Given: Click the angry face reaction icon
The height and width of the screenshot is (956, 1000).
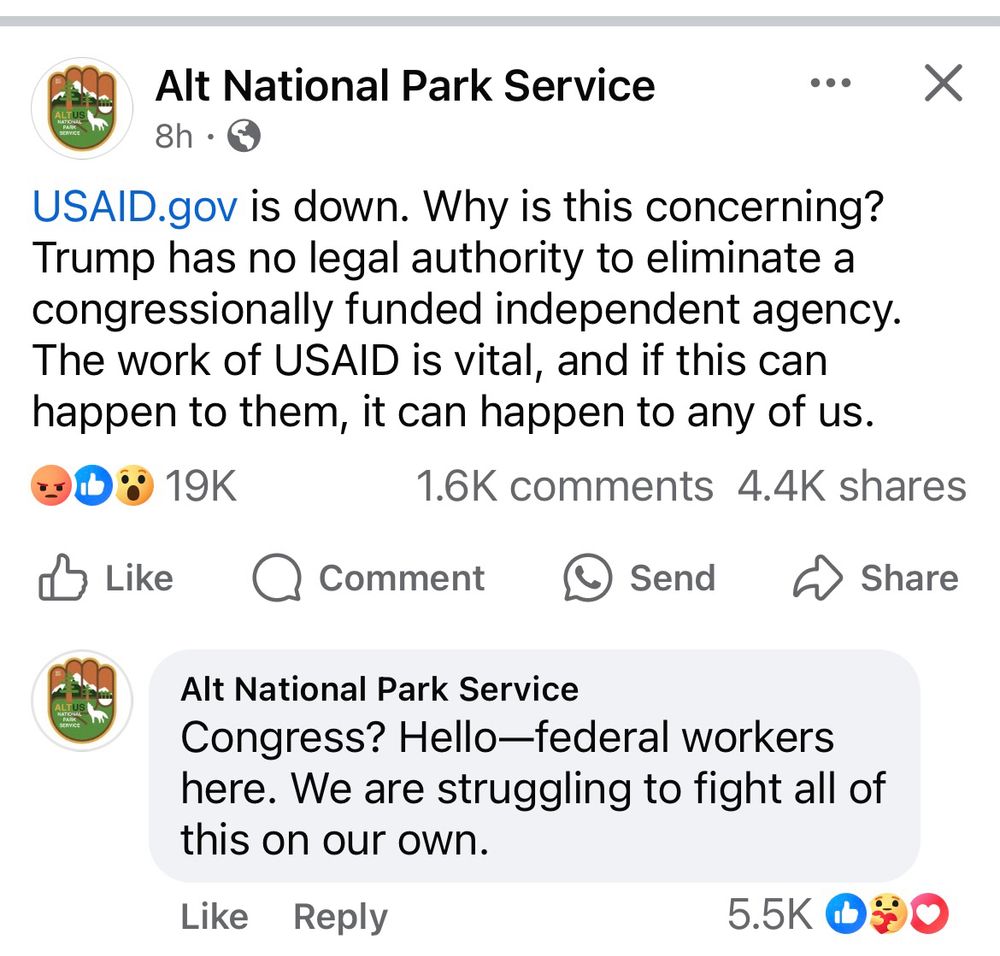Looking at the screenshot, I should pyautogui.click(x=51, y=487).
